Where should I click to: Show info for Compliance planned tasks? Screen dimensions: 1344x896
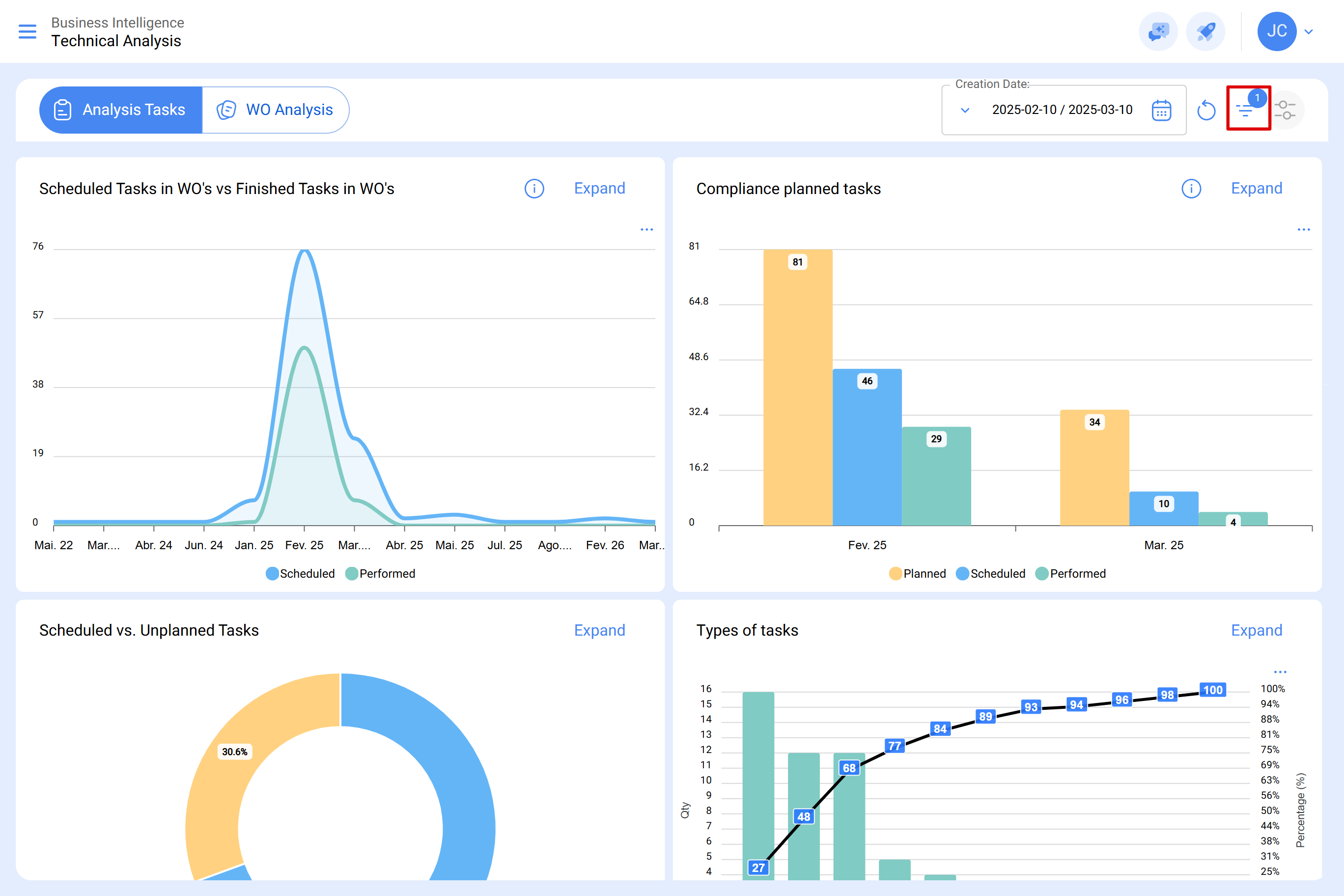pyautogui.click(x=1191, y=189)
